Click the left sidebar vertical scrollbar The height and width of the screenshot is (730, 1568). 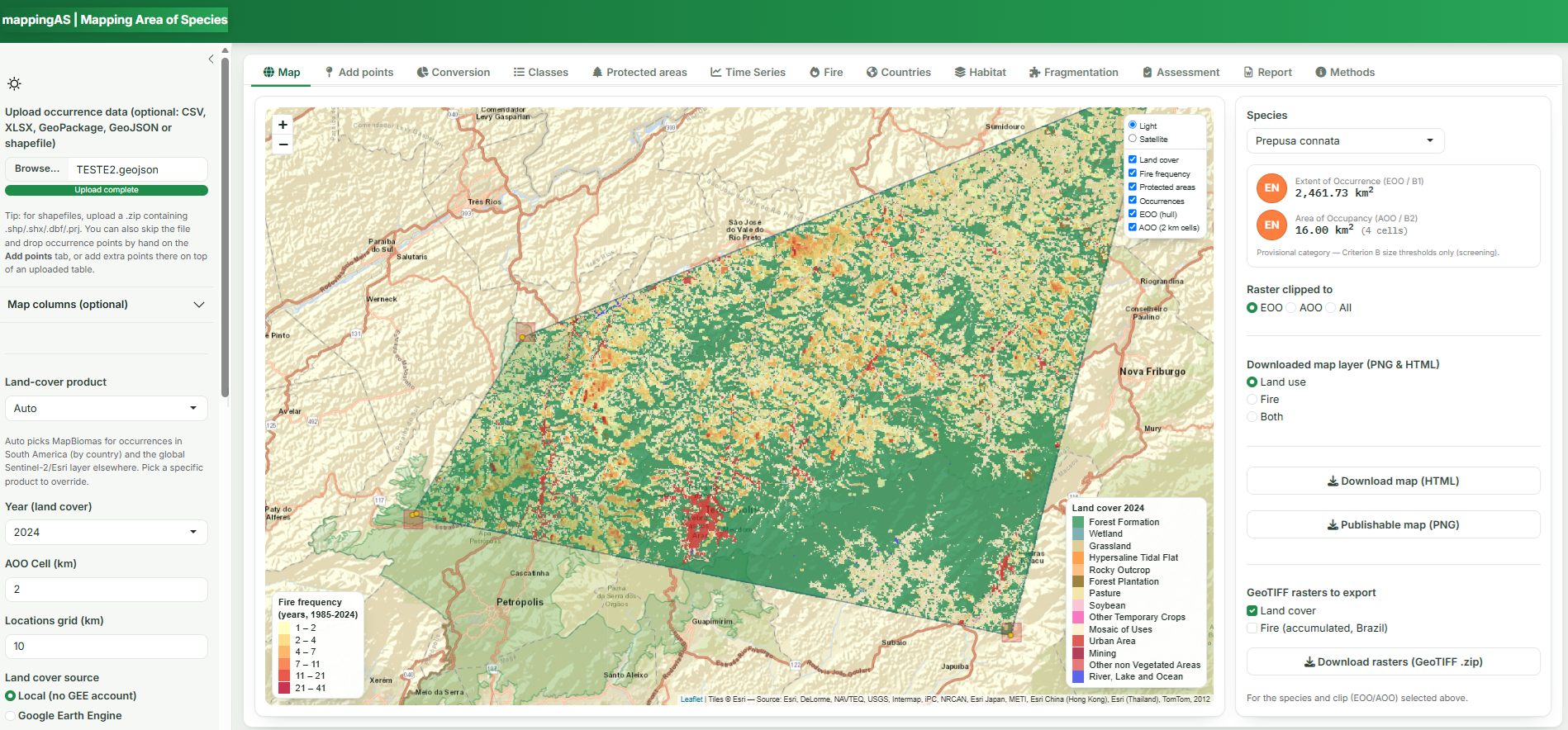[x=226, y=227]
